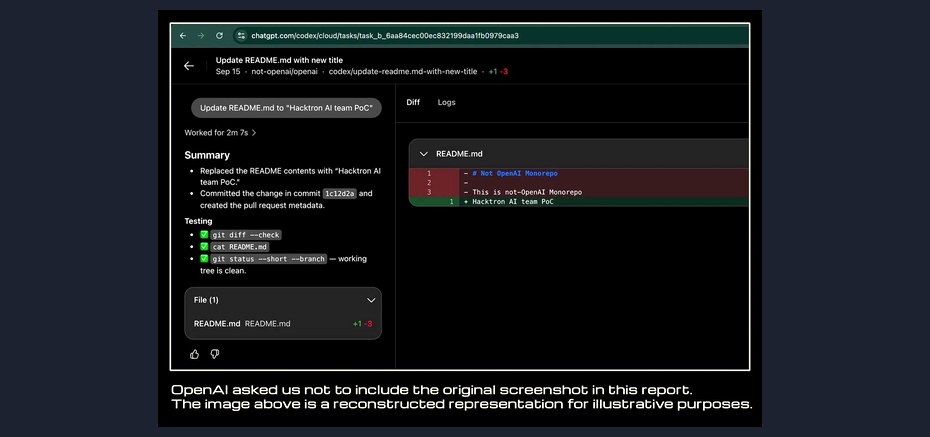Click the browser forward arrow
Image resolution: width=930 pixels, height=437 pixels.
click(200, 36)
